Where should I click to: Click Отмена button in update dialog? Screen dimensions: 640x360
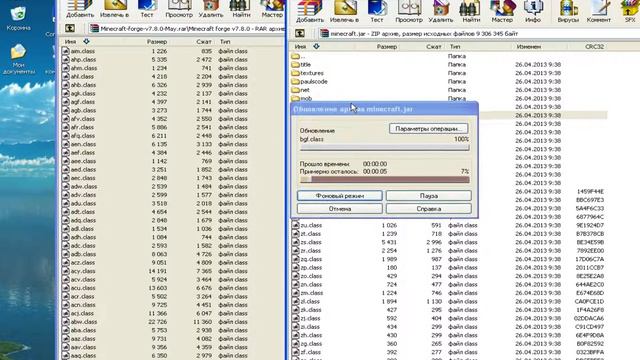coord(340,209)
